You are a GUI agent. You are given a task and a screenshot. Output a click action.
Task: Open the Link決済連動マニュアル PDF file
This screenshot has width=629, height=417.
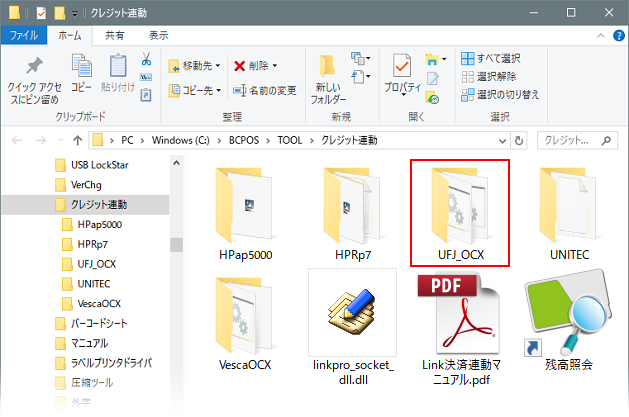[x=459, y=320]
